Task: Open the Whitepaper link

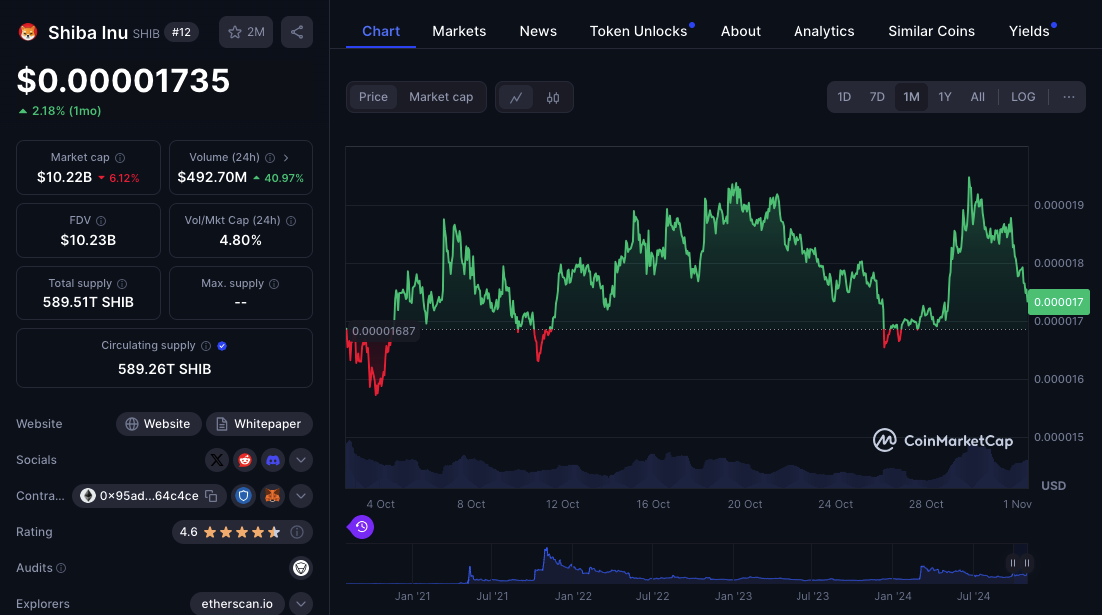Action: pos(259,424)
